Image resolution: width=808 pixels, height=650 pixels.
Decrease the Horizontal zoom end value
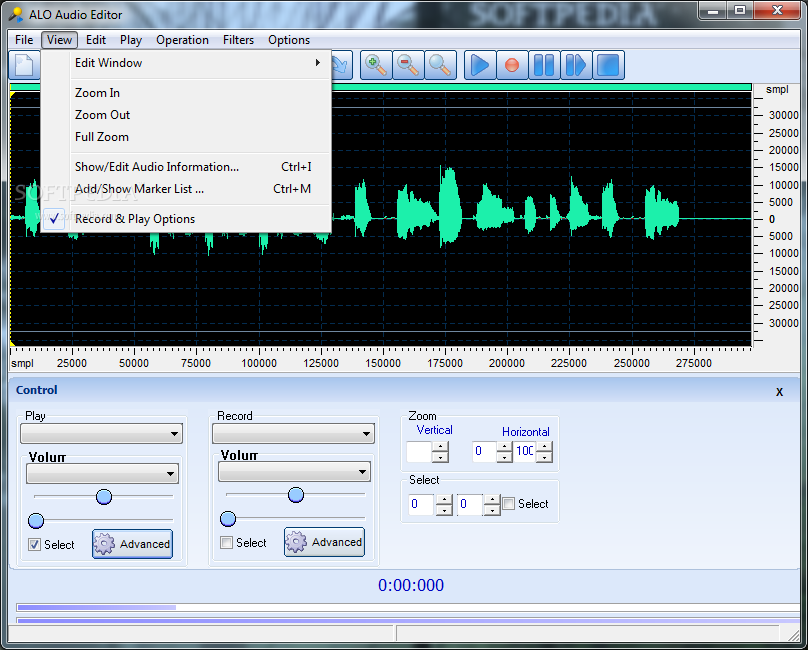[x=545, y=457]
